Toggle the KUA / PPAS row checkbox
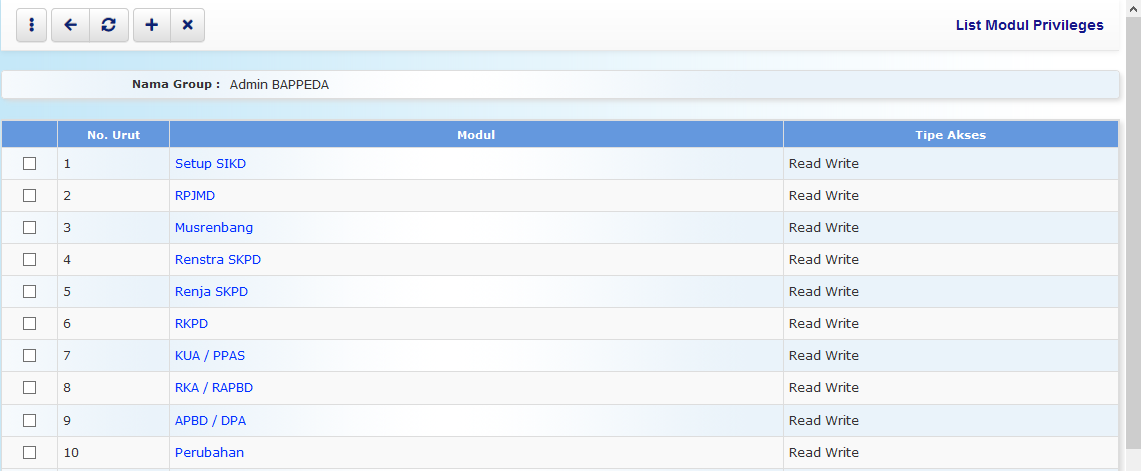The height and width of the screenshot is (471, 1141). [29, 356]
